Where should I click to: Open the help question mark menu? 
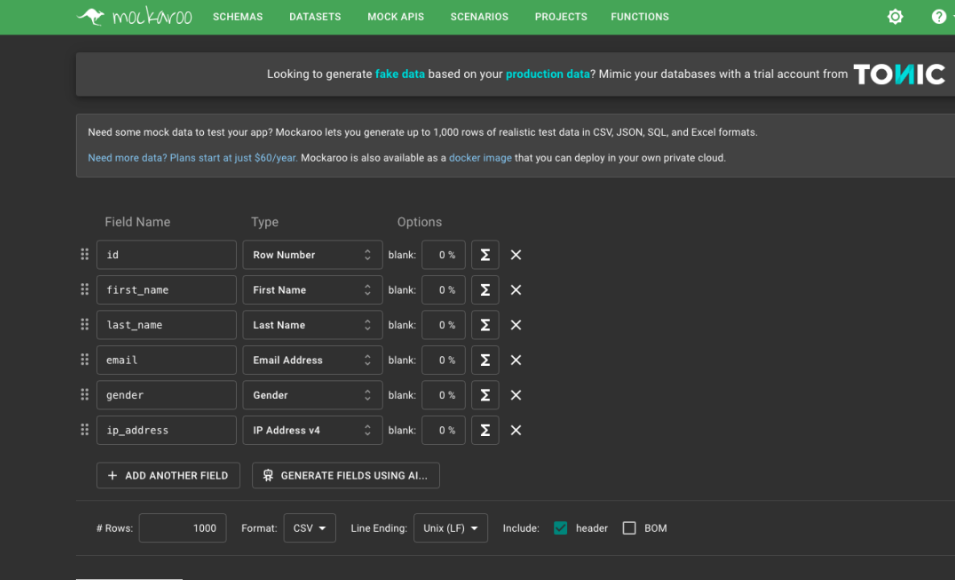click(x=939, y=16)
